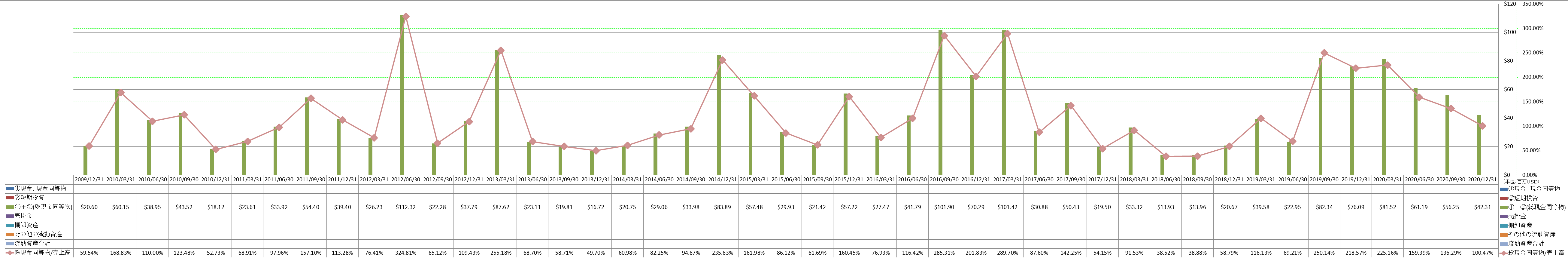Select the $60.15 value cell
Image resolution: width=1568 pixels, height=258 pixels.
(x=121, y=207)
